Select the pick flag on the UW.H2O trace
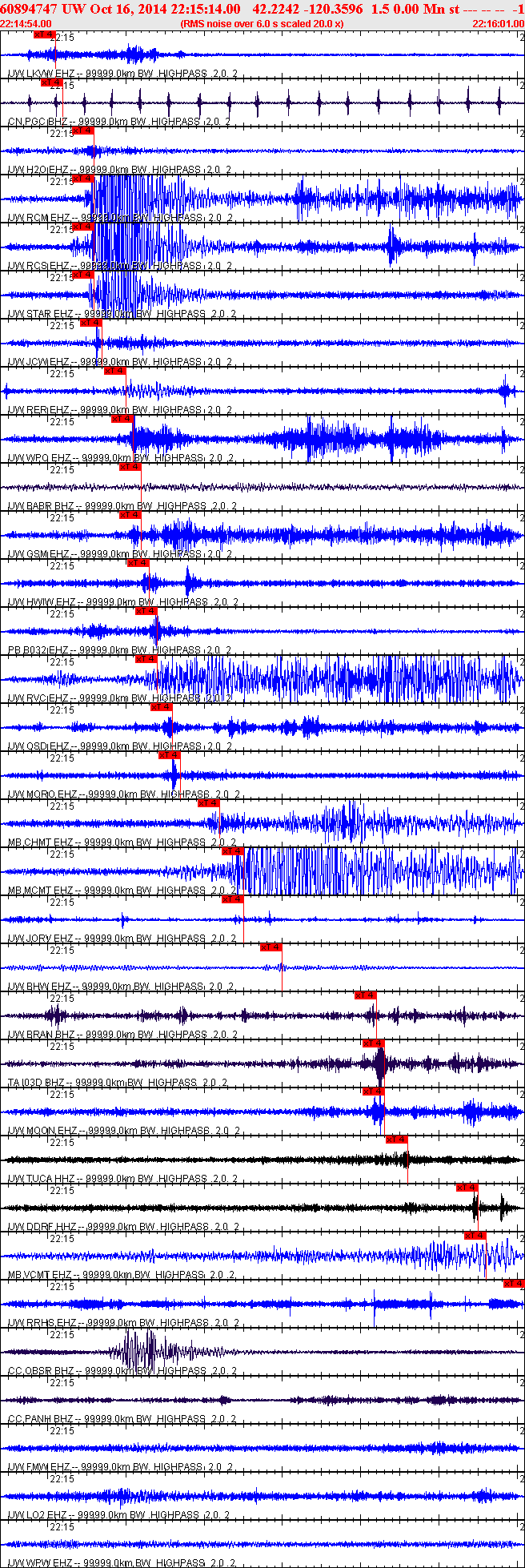The image size is (525, 1568). (x=83, y=131)
